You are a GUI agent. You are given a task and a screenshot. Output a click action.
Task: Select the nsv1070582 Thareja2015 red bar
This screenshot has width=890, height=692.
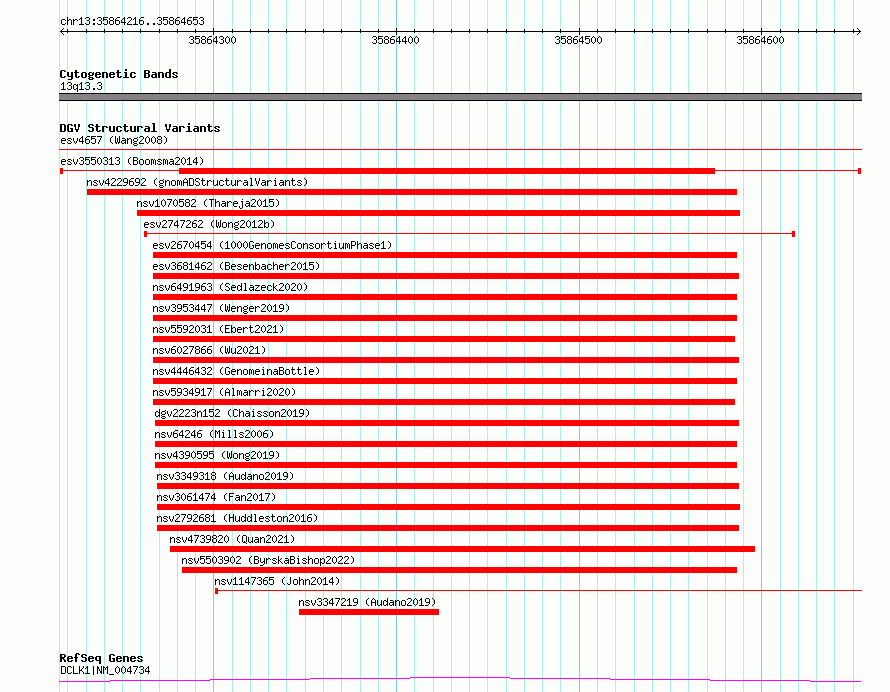(x=438, y=213)
